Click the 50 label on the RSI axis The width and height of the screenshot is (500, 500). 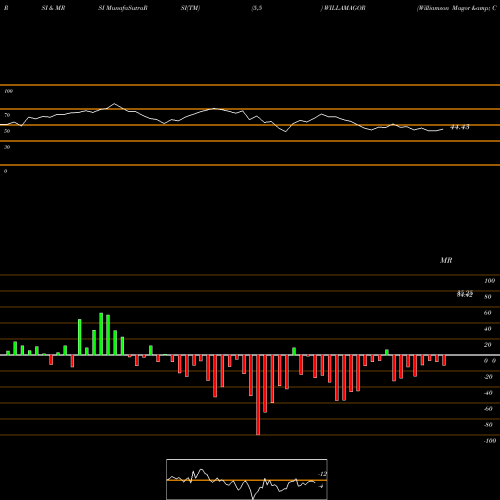pos(7,131)
